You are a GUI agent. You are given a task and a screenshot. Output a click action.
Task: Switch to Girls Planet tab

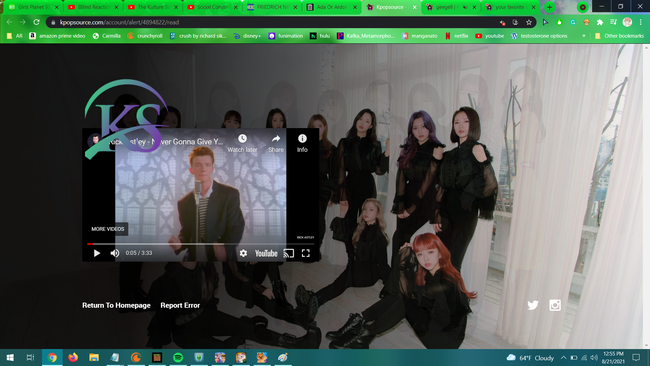(x=33, y=7)
